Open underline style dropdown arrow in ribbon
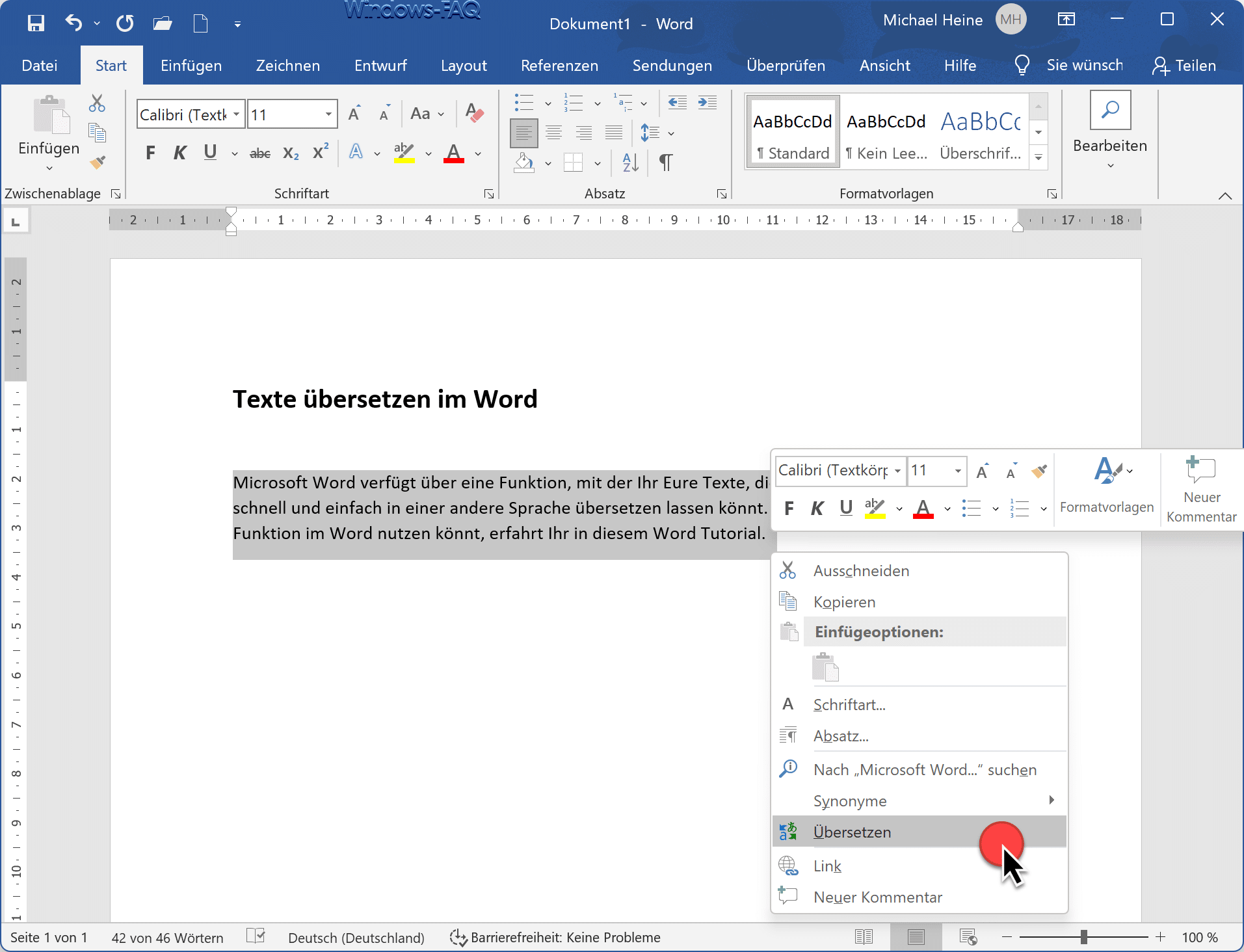The image size is (1244, 952). (x=234, y=154)
